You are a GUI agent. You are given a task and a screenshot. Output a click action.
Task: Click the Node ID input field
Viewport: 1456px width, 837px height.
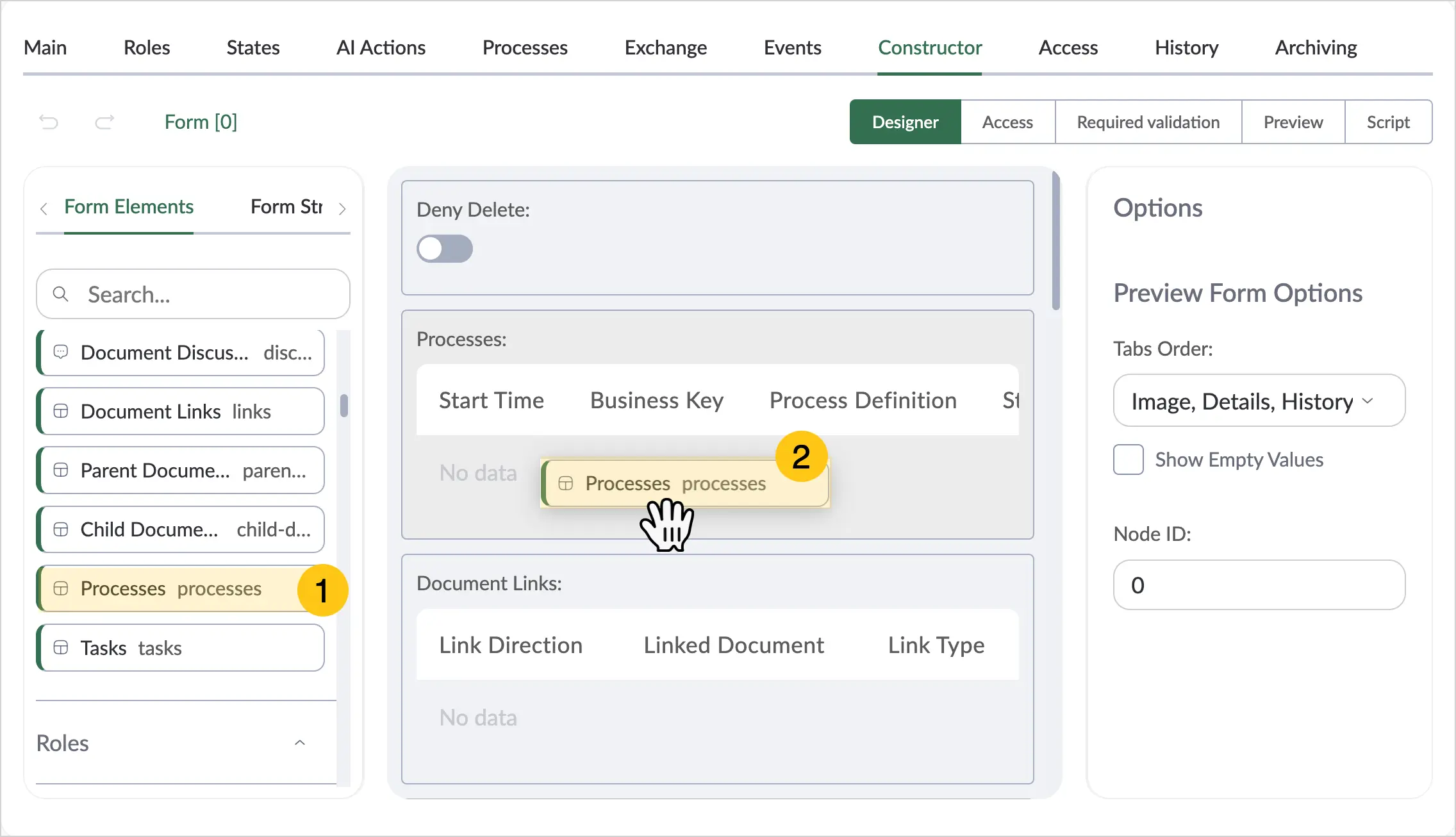coord(1259,585)
